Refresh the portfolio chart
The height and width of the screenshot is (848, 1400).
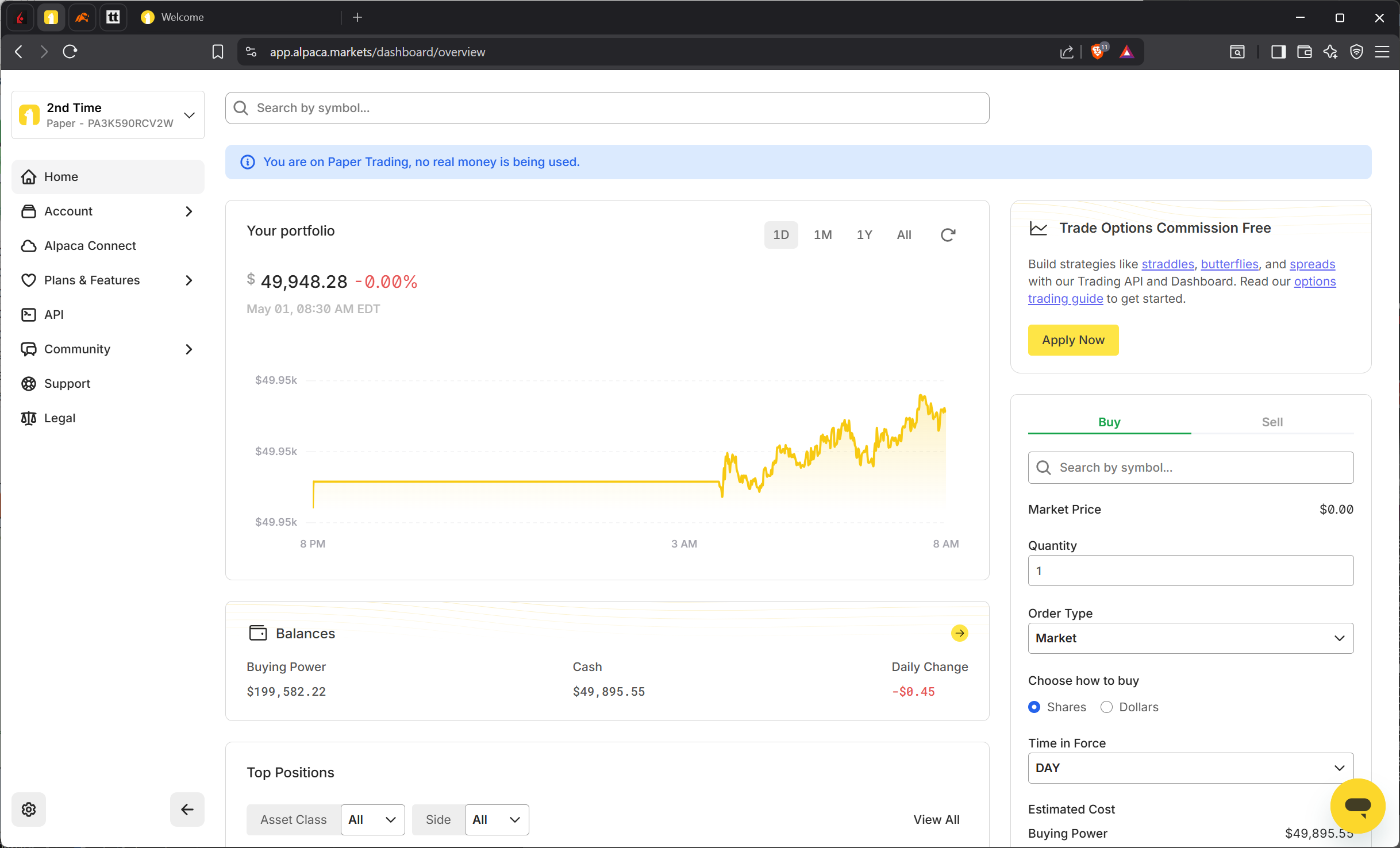(948, 234)
